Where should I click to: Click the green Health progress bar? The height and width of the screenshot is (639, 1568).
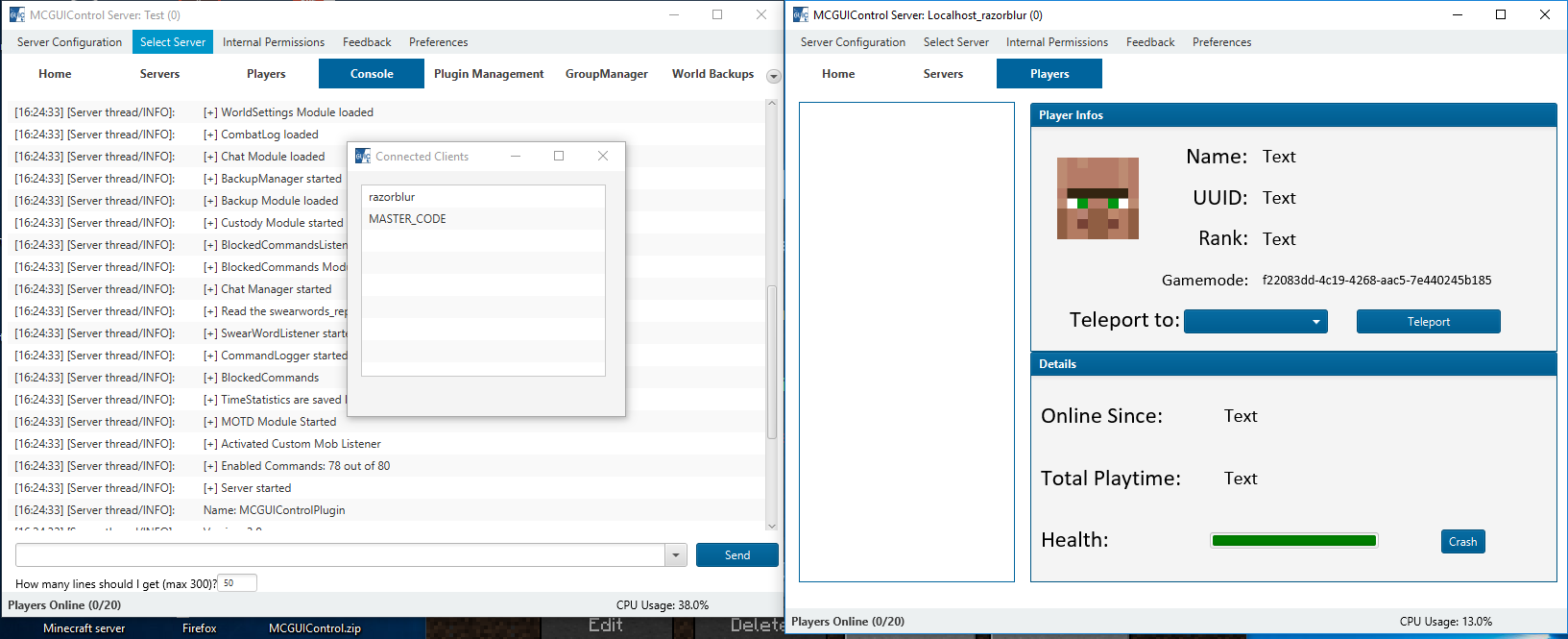tap(1293, 541)
